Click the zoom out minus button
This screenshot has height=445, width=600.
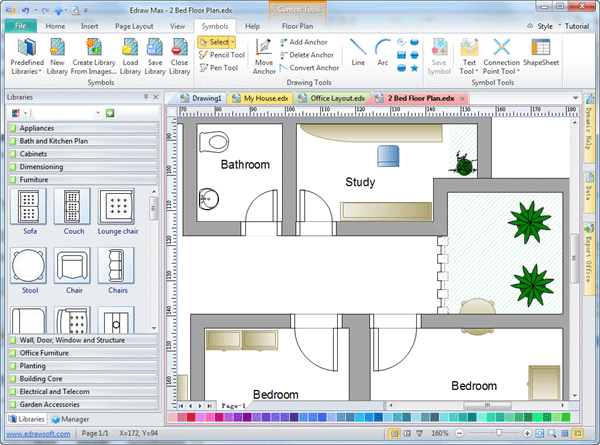click(460, 434)
